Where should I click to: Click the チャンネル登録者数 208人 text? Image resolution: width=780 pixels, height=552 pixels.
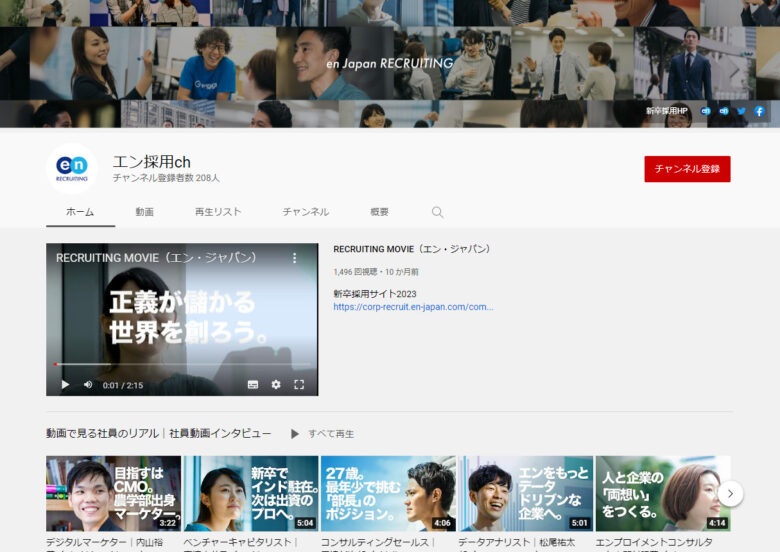166,178
